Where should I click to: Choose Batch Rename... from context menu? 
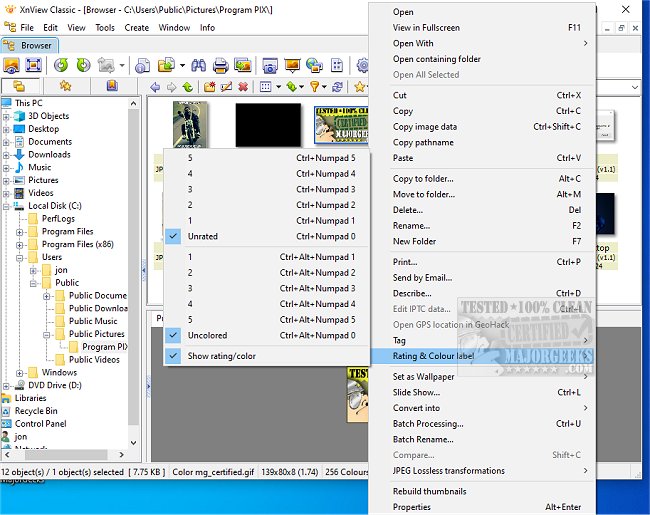pos(422,440)
